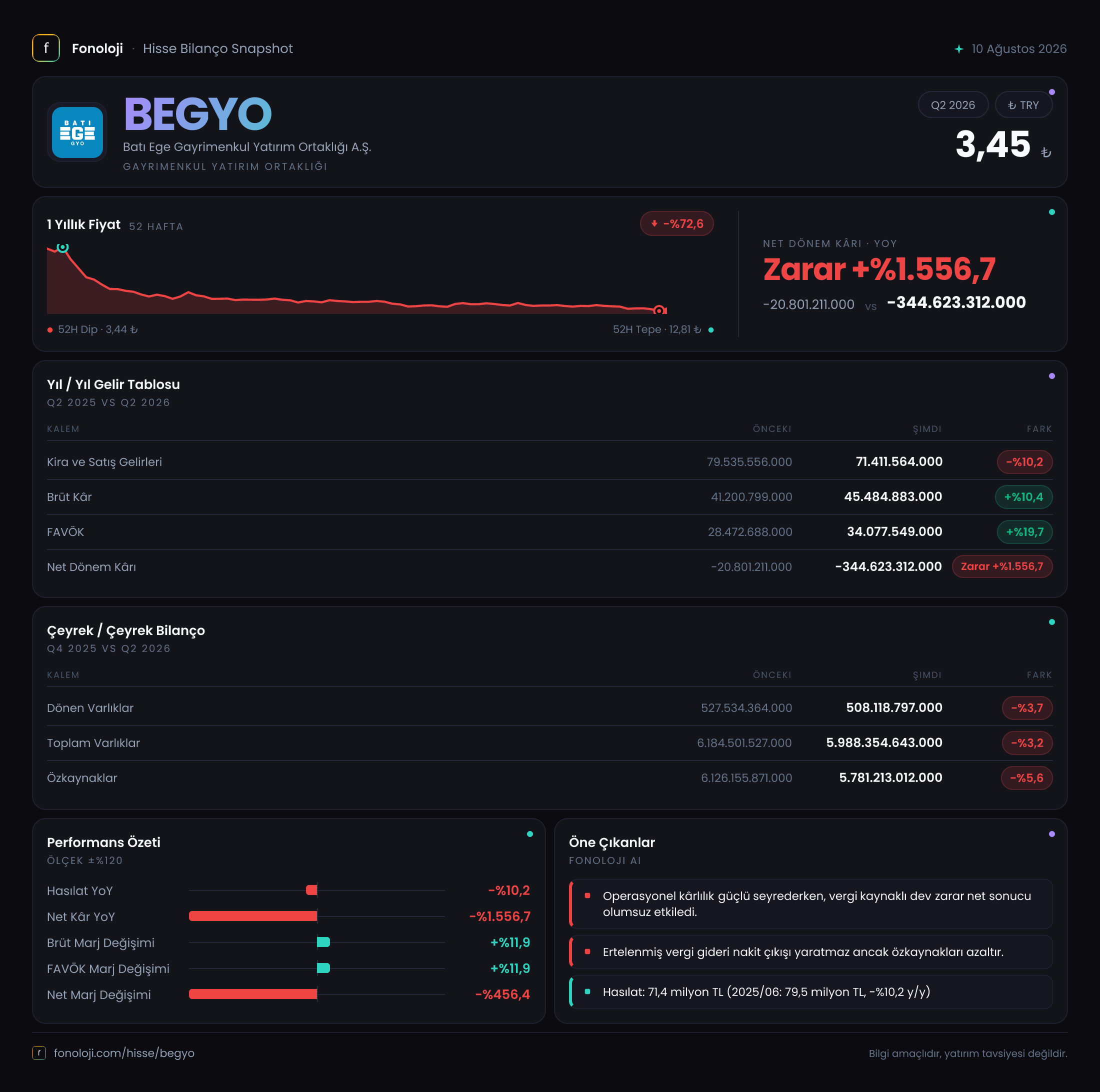Click the small footer Fonoloji logo icon
Screen dimensions: 1100x1092
pos(38,1052)
